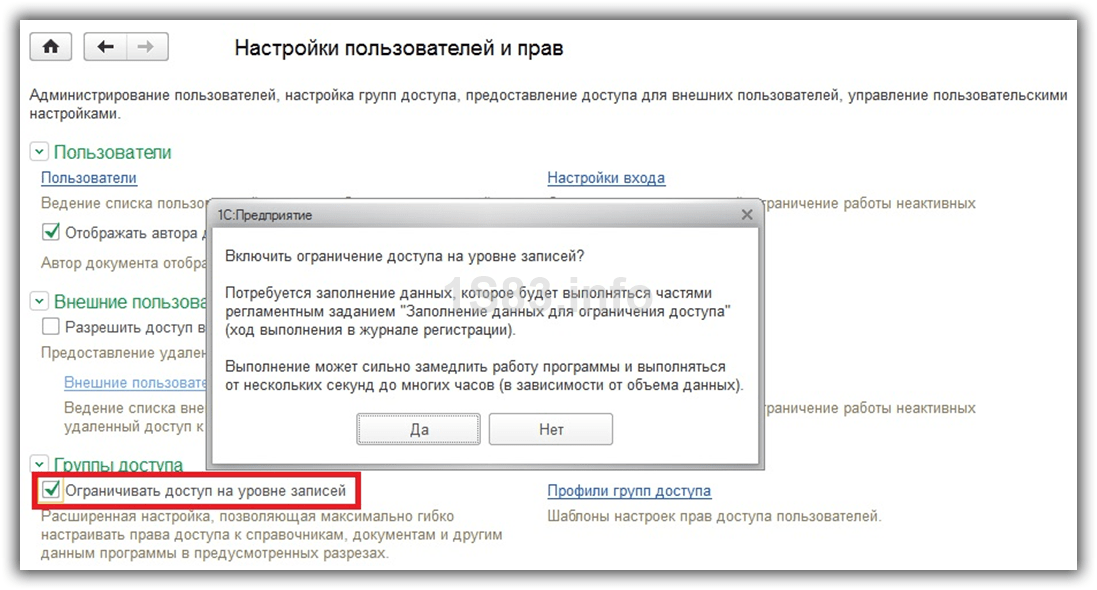The width and height of the screenshot is (1097, 590).
Task: Click the dialog question Включить ограничение доступа
Action: (x=404, y=256)
